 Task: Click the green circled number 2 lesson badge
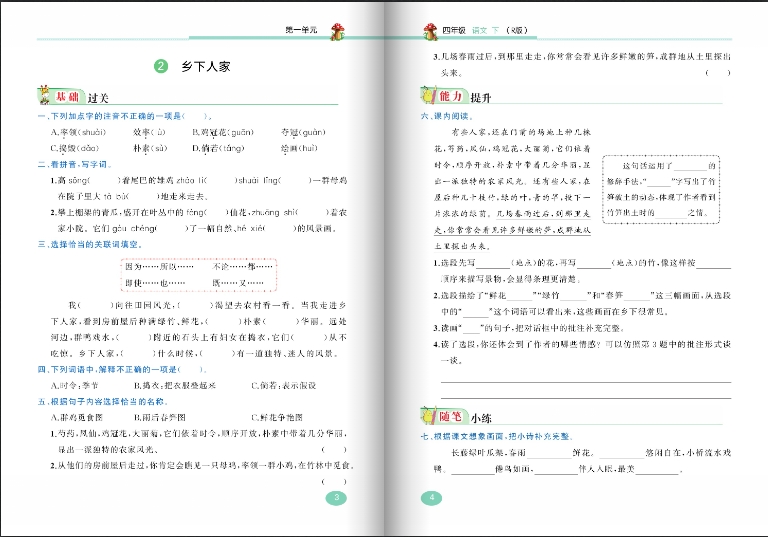tap(161, 66)
